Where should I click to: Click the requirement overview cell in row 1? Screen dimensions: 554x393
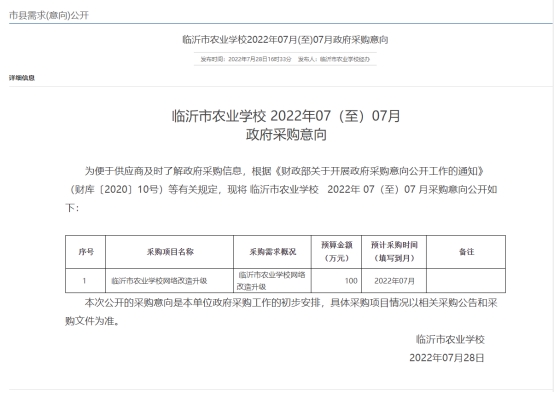[x=272, y=281]
